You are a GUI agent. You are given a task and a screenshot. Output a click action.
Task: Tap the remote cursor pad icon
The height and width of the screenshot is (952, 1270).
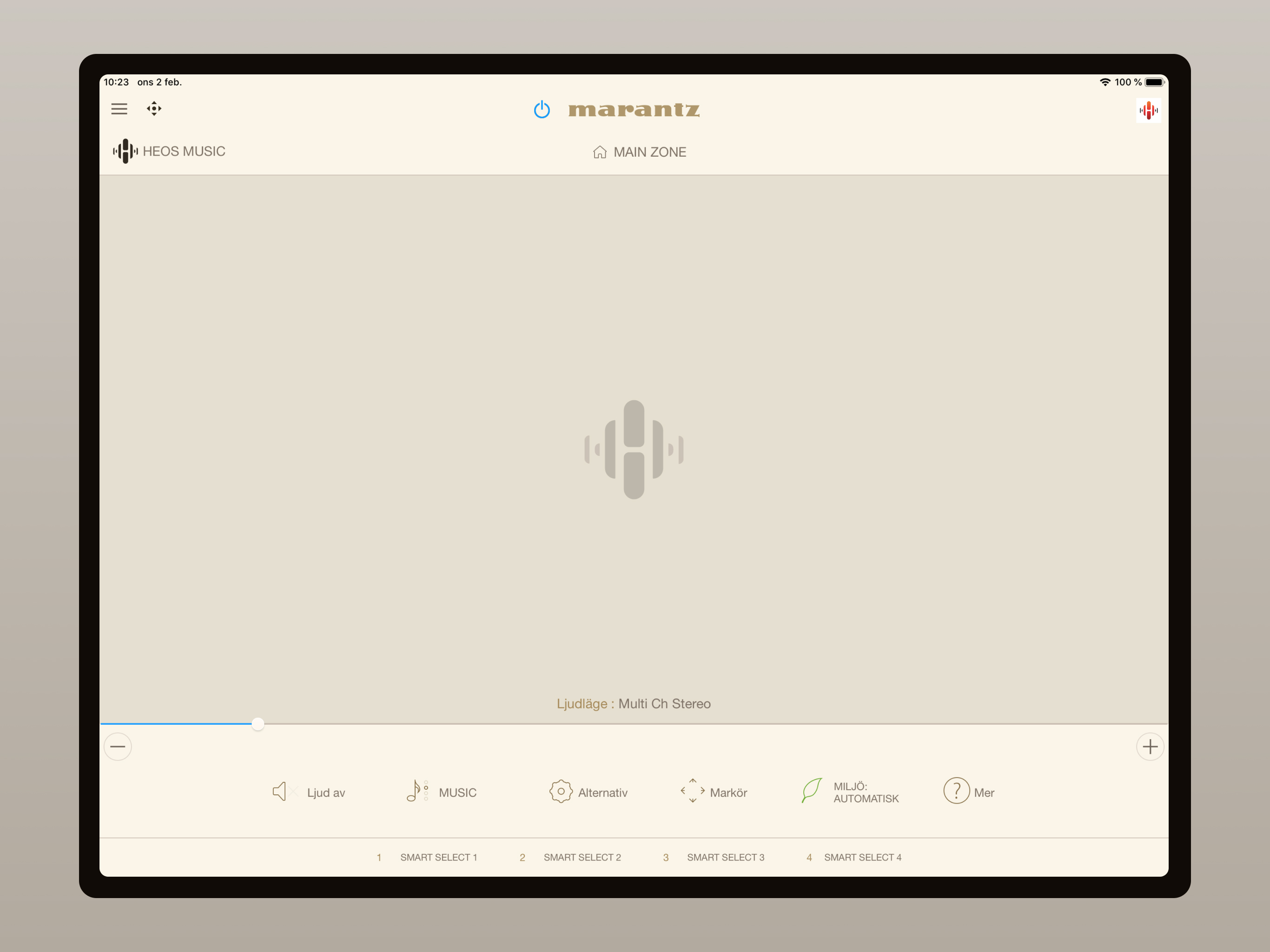pos(154,108)
